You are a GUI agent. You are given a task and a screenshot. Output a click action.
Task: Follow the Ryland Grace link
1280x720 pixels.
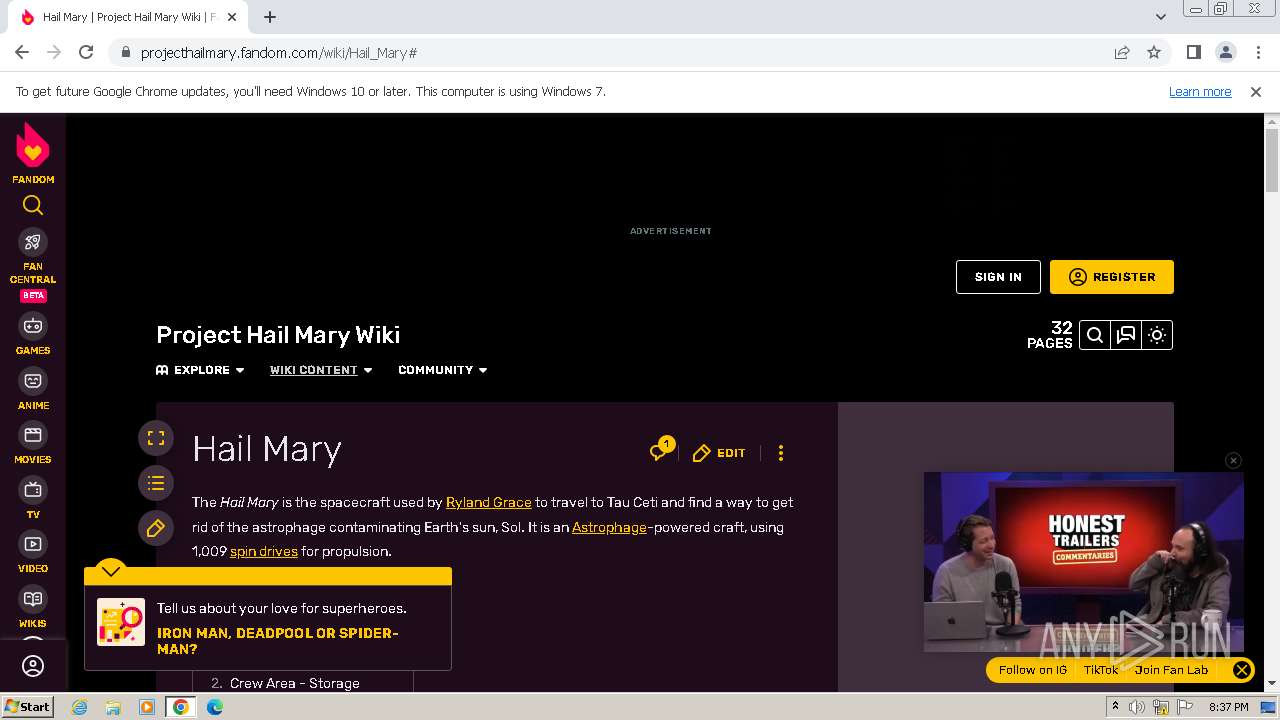[x=489, y=502]
